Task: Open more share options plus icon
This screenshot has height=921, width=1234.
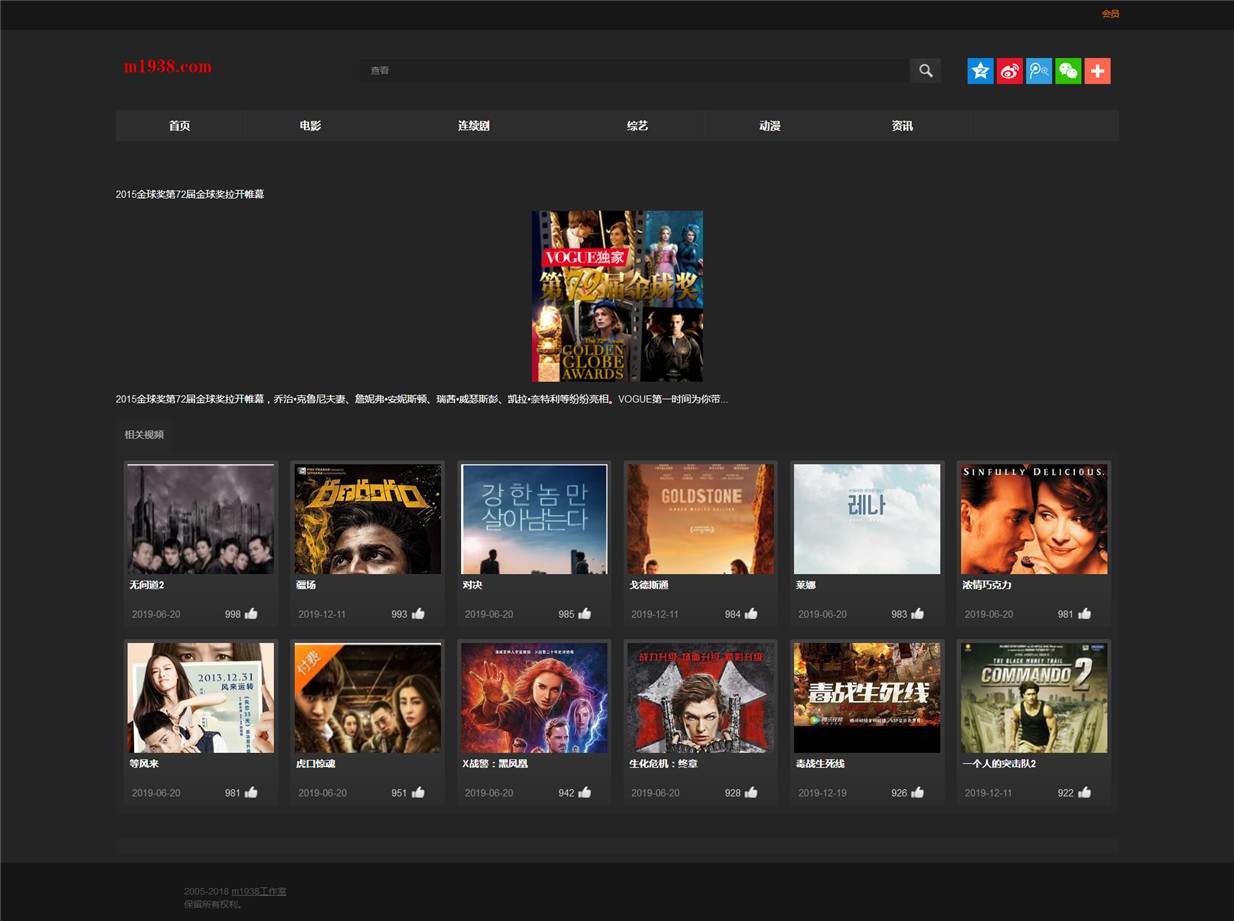Action: point(1097,71)
